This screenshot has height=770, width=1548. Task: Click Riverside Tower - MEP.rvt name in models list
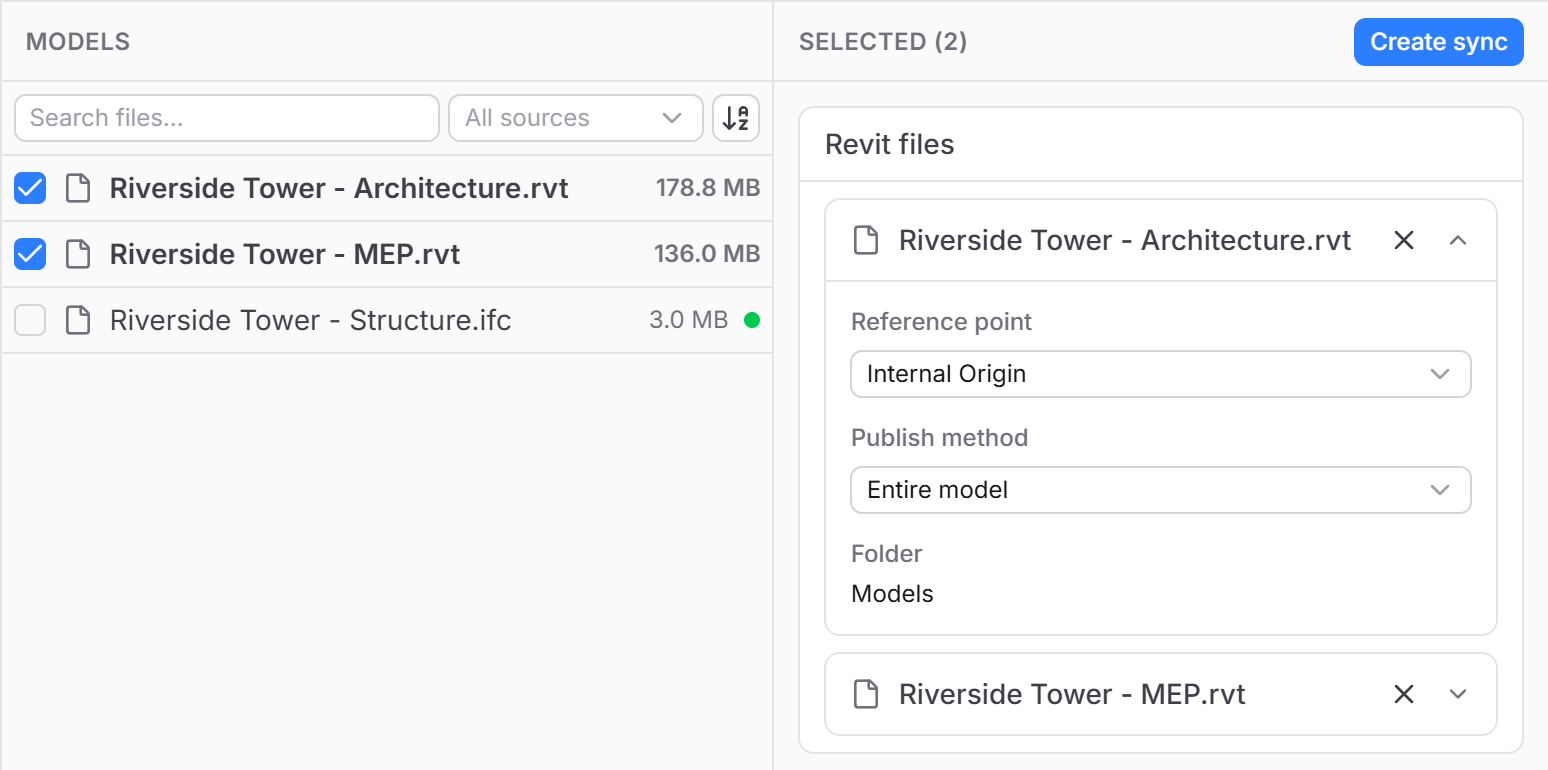tap(285, 254)
